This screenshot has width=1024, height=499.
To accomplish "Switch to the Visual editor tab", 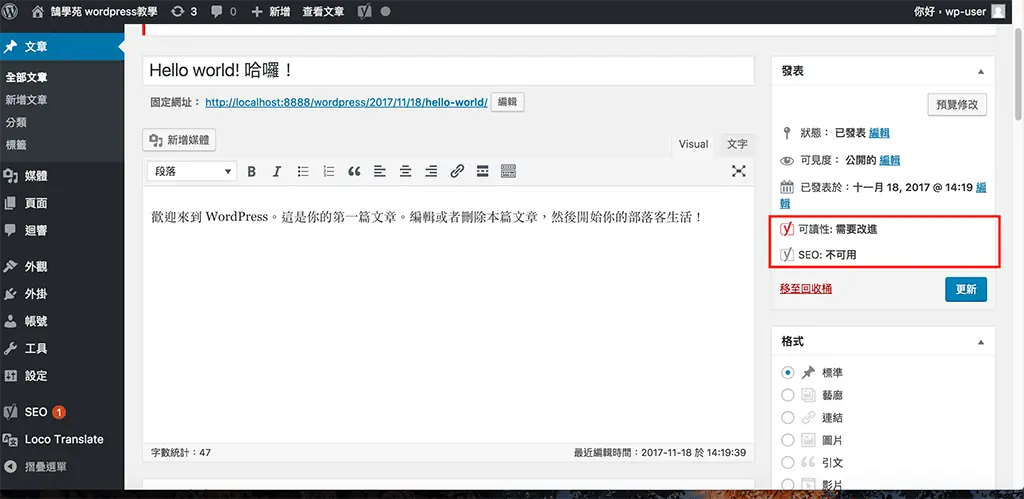I will (x=694, y=144).
